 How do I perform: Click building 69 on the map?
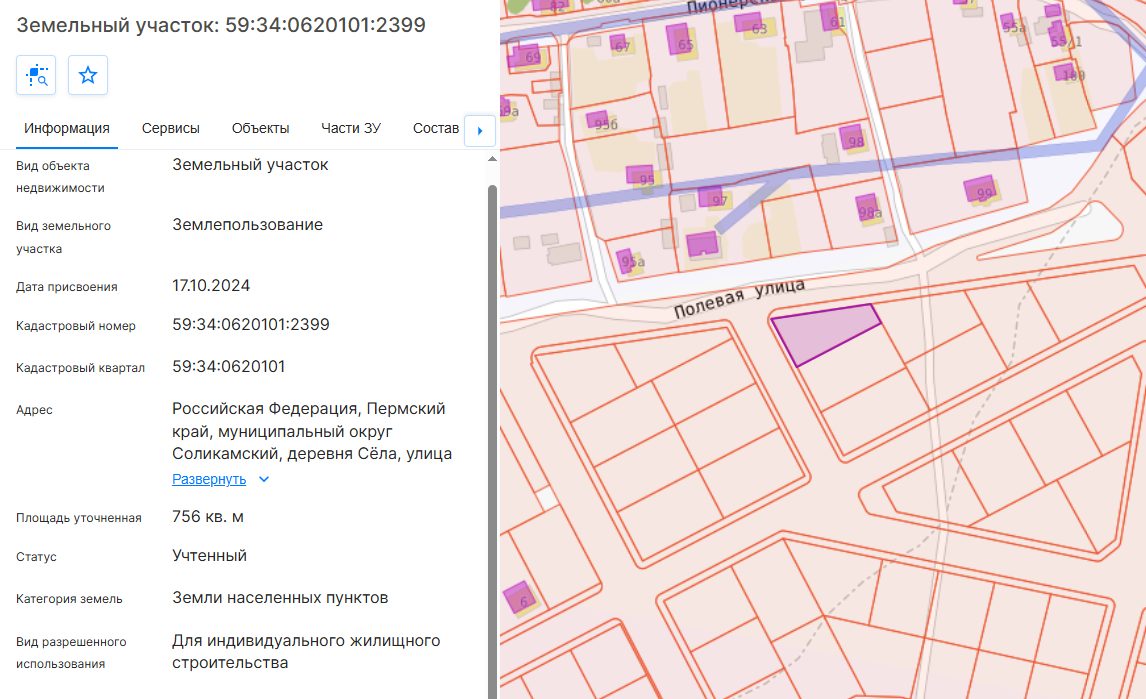pyautogui.click(x=523, y=55)
